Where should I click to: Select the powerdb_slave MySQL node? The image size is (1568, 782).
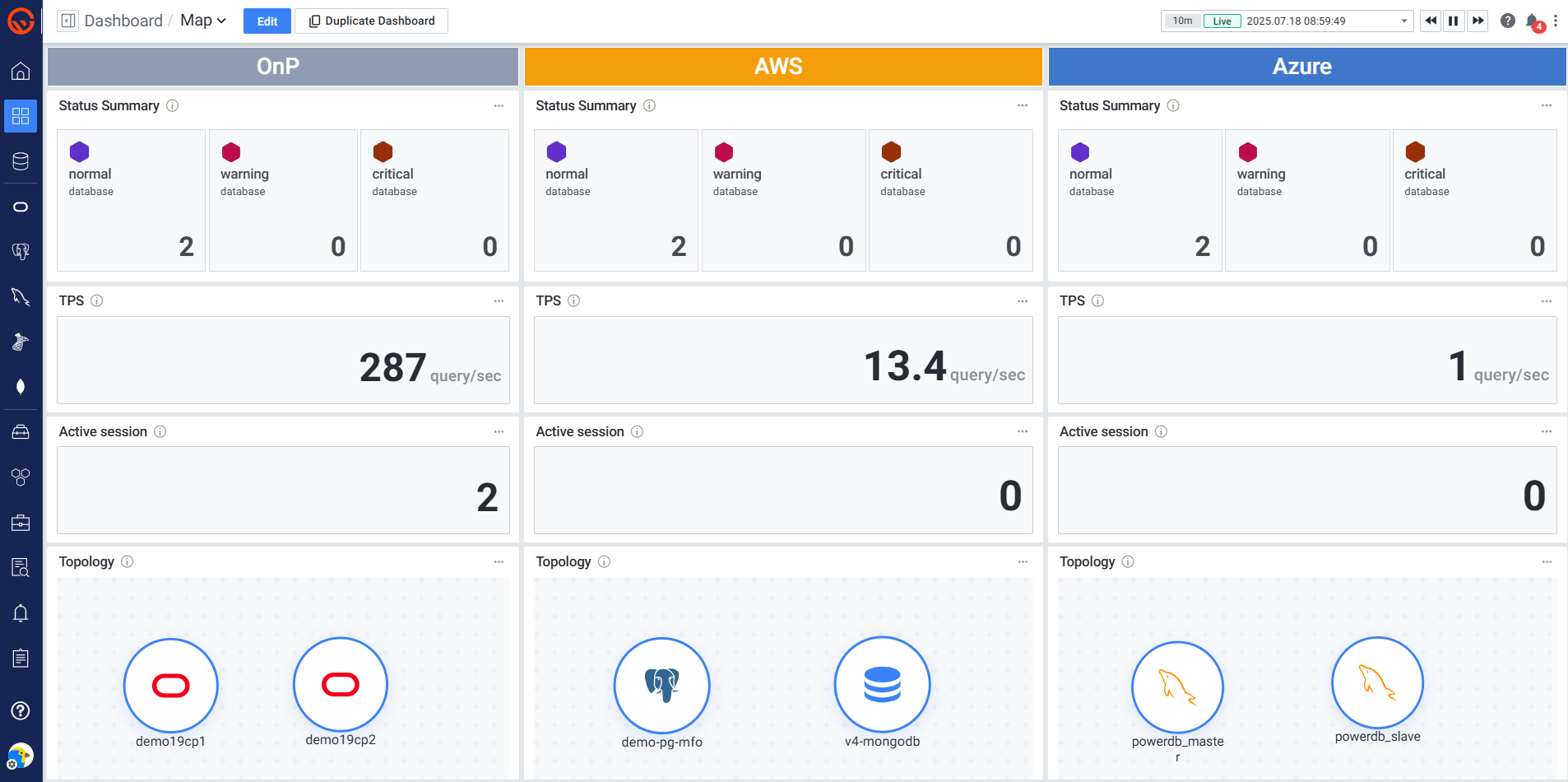pos(1378,682)
